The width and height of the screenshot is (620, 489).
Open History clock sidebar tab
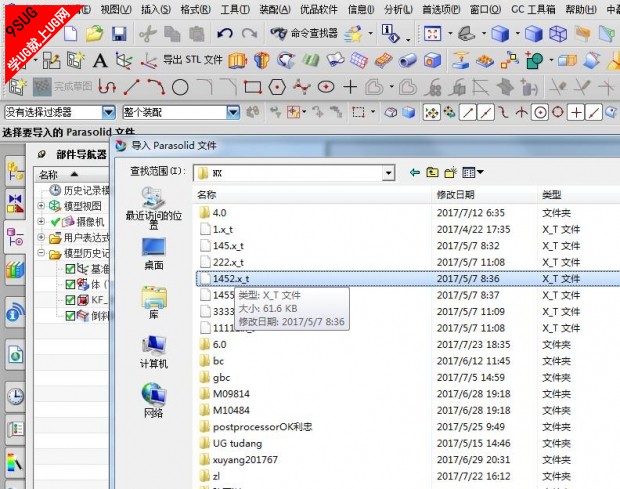[15, 396]
